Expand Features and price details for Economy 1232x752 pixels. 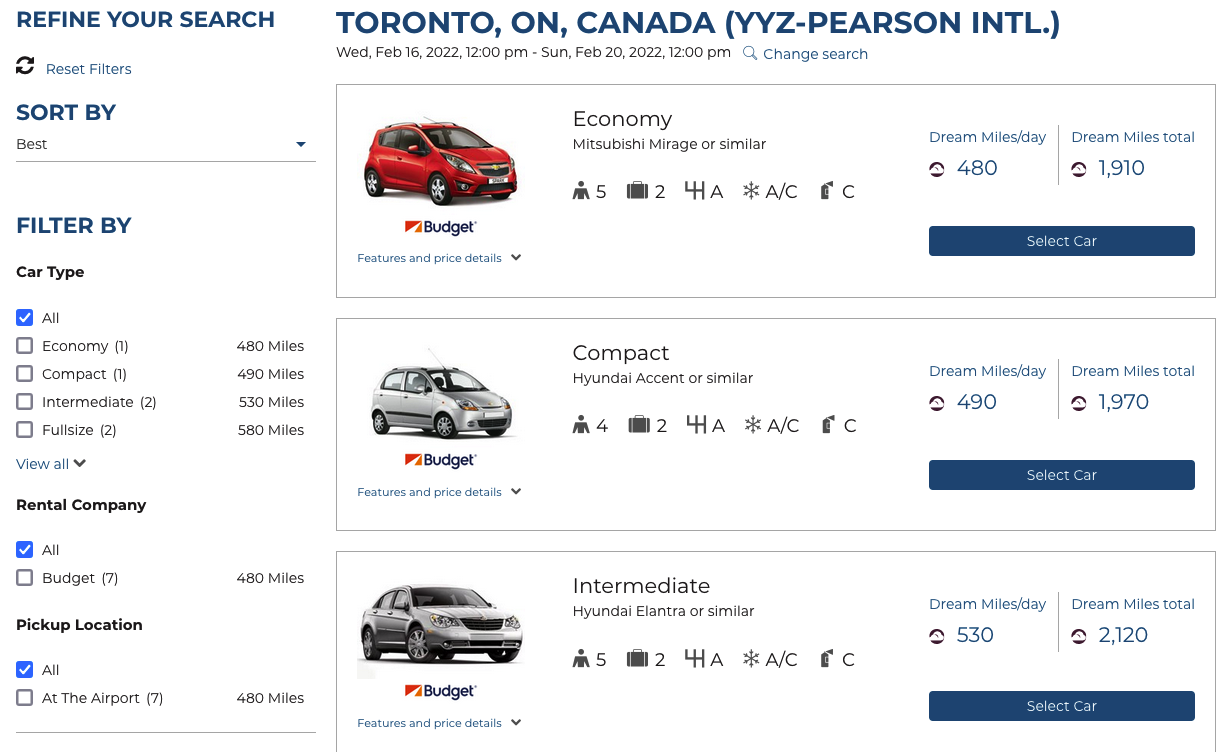point(439,258)
